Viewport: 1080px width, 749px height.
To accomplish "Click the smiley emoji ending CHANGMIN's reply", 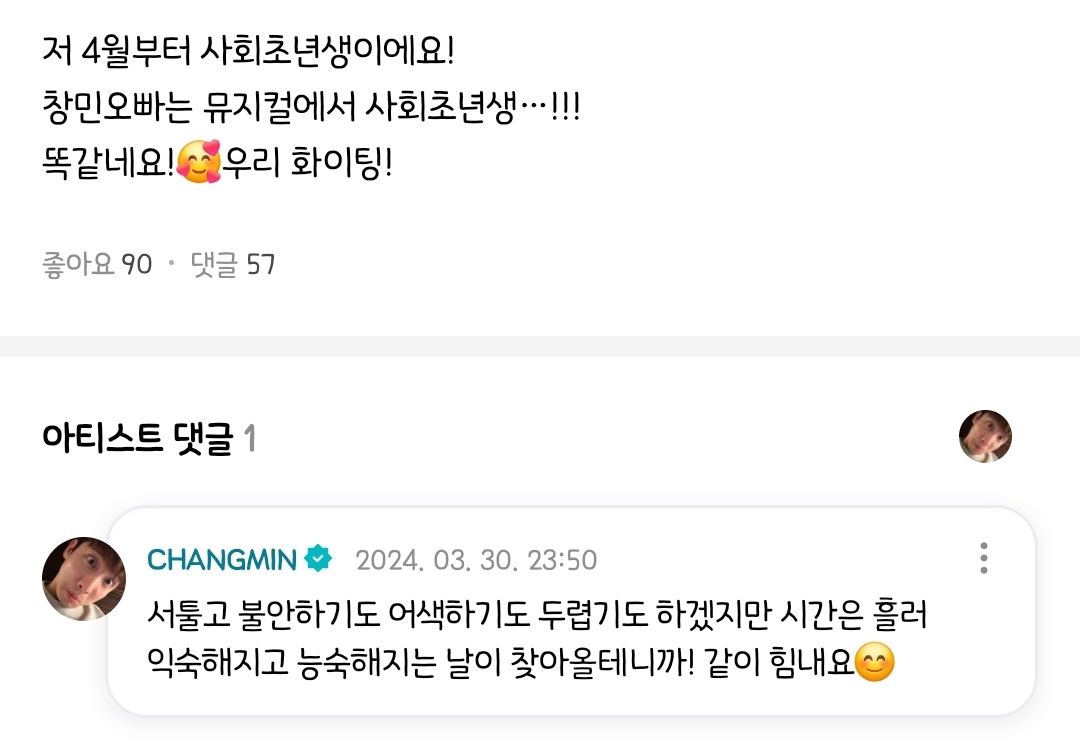I will [x=874, y=663].
